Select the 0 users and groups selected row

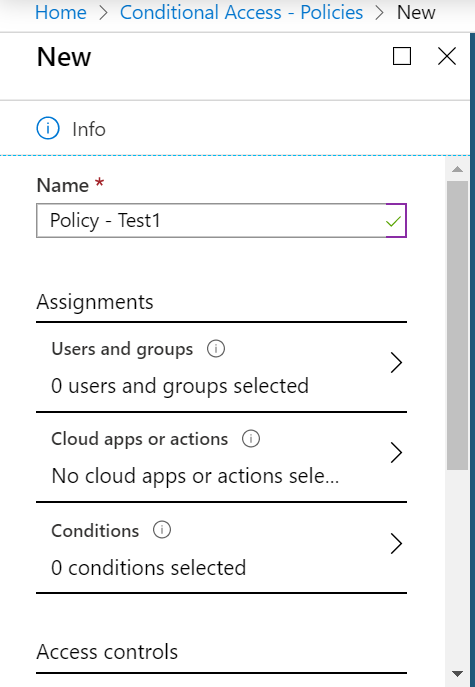[221, 367]
